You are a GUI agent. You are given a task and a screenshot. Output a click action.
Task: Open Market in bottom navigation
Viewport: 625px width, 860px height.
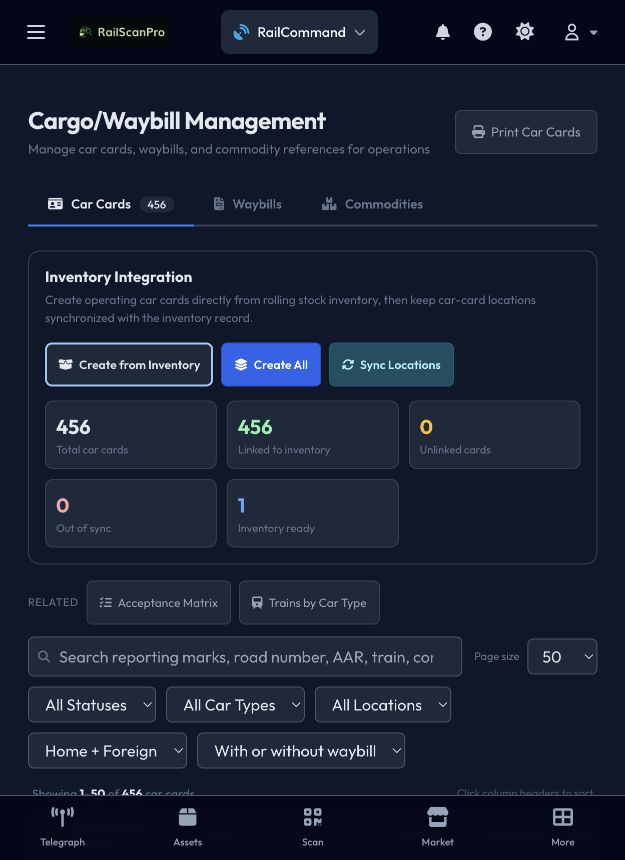pyautogui.click(x=438, y=827)
